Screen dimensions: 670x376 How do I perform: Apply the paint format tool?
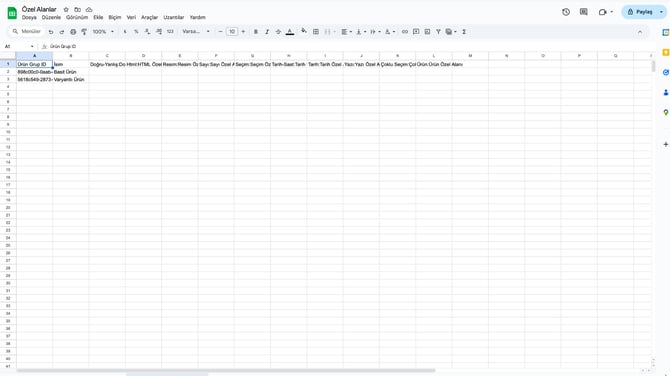click(x=84, y=32)
